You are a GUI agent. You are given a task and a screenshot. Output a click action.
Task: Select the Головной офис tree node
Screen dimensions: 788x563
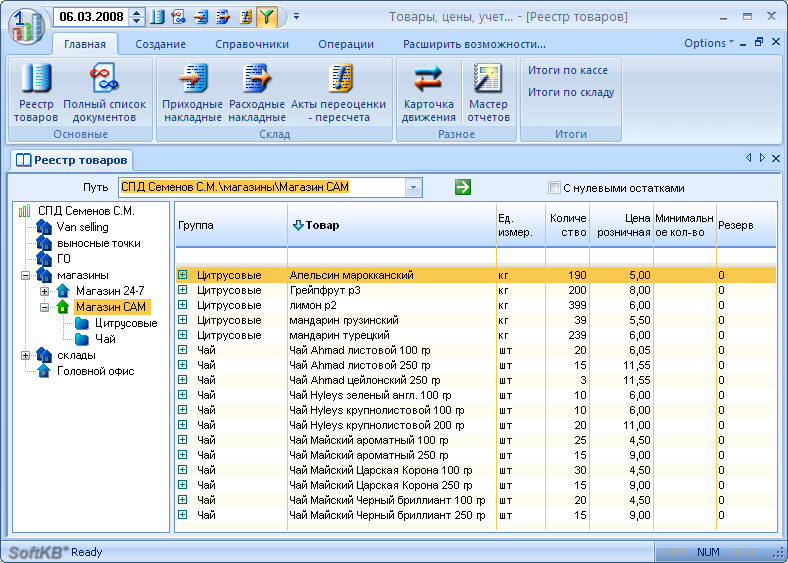coord(85,371)
